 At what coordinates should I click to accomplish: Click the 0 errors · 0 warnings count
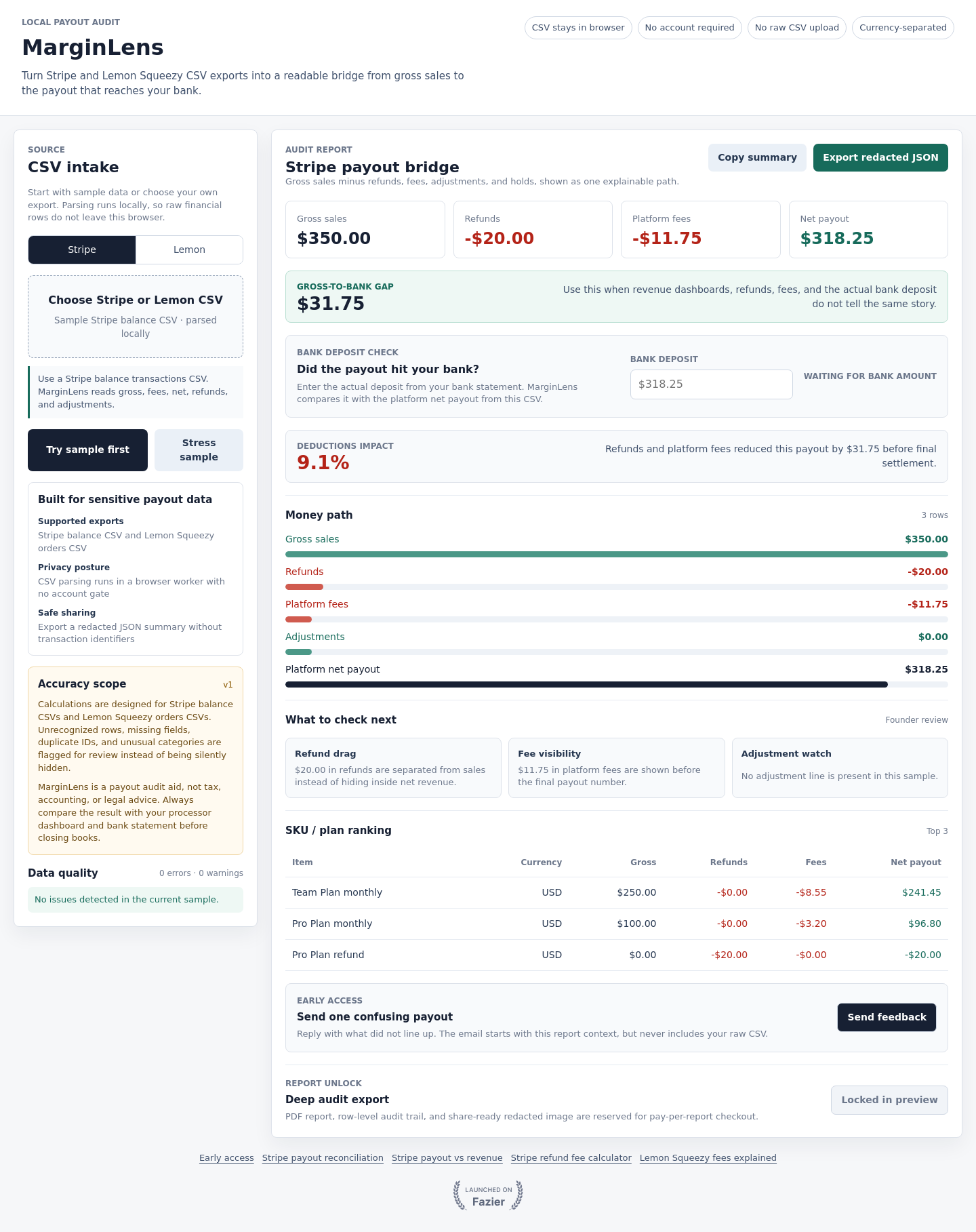coord(201,873)
